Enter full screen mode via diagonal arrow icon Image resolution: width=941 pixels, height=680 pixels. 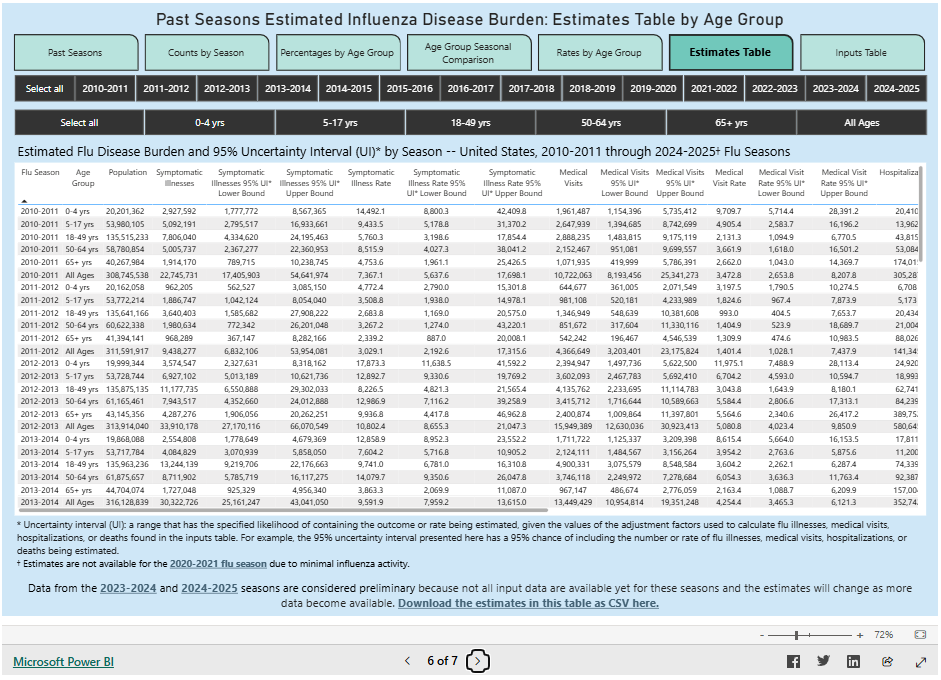(x=920, y=661)
